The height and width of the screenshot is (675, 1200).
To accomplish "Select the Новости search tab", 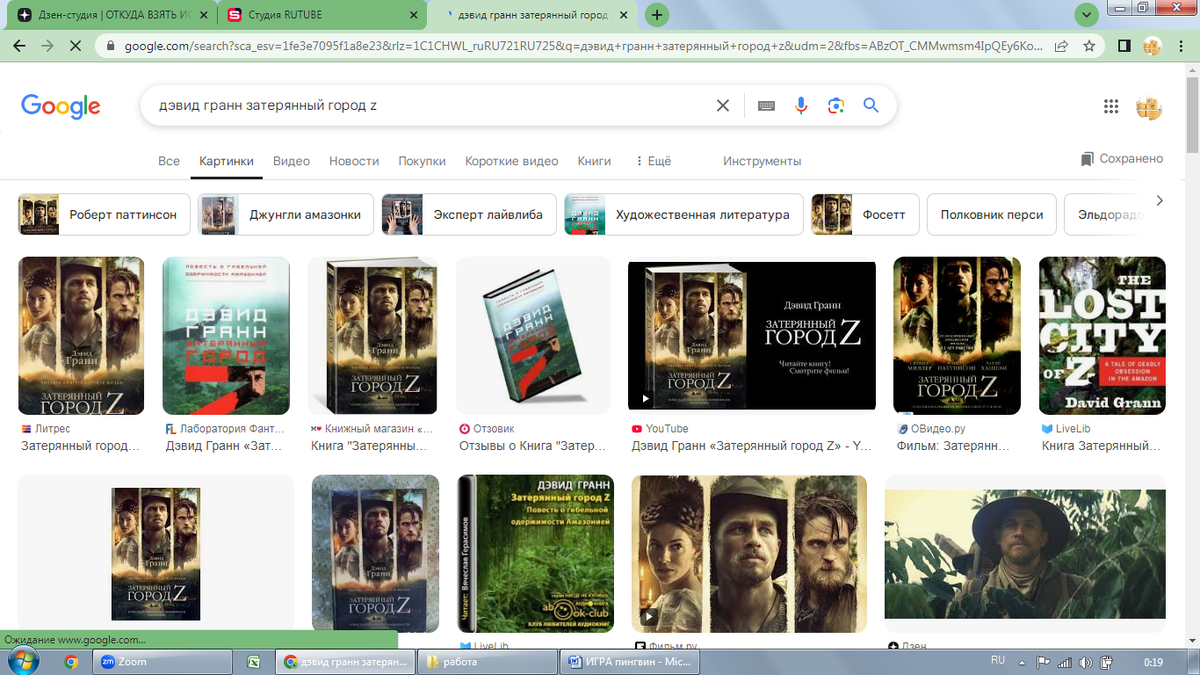I will [x=354, y=161].
